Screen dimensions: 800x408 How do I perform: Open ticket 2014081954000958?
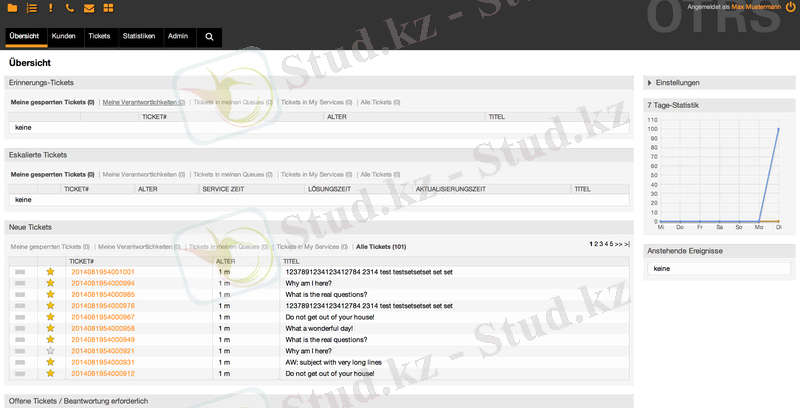click(103, 328)
